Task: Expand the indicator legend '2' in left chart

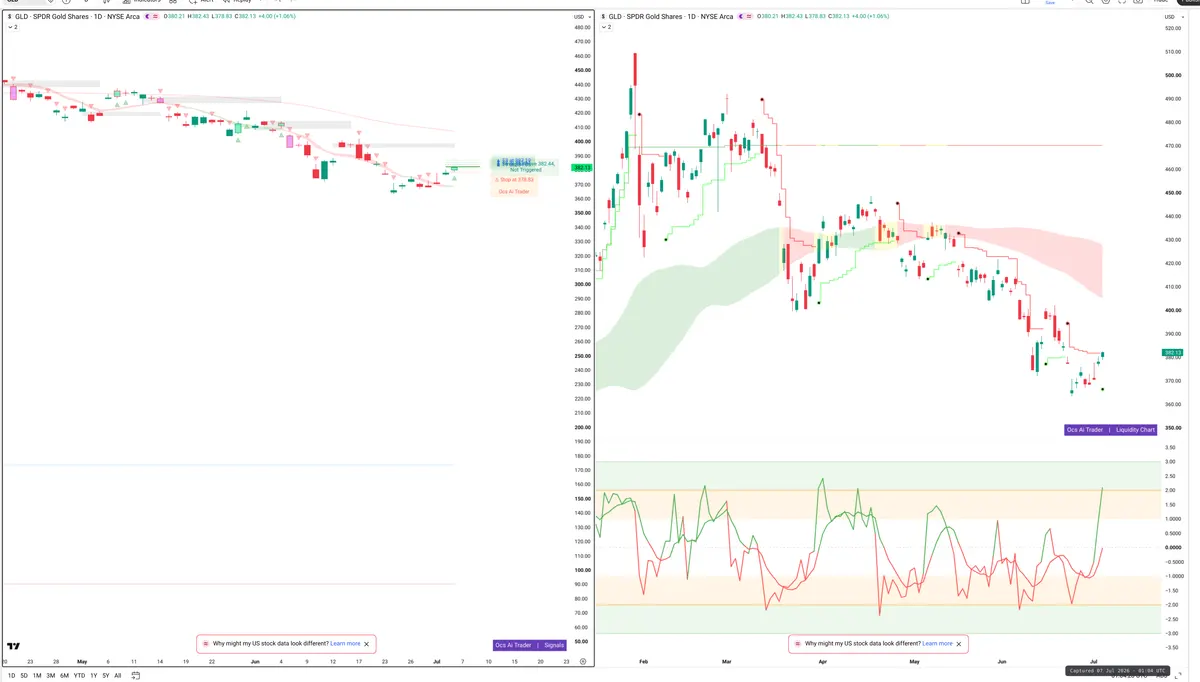Action: (x=13, y=27)
